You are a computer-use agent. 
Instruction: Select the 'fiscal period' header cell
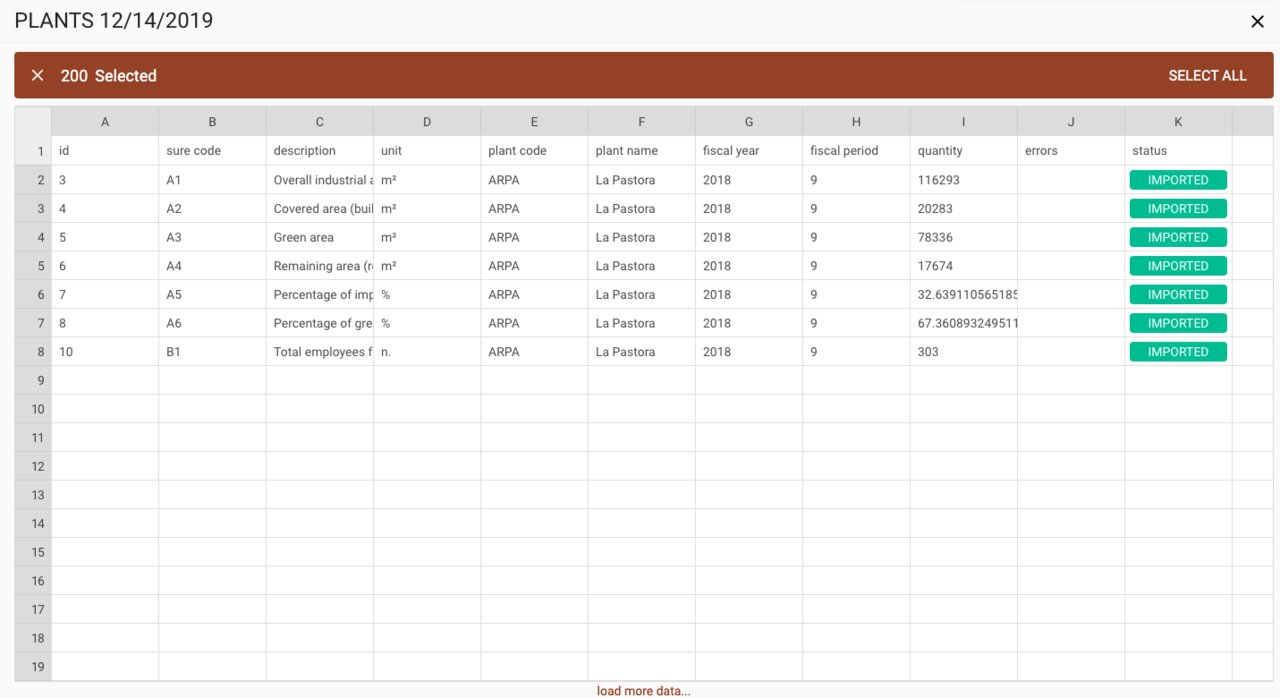tap(856, 151)
